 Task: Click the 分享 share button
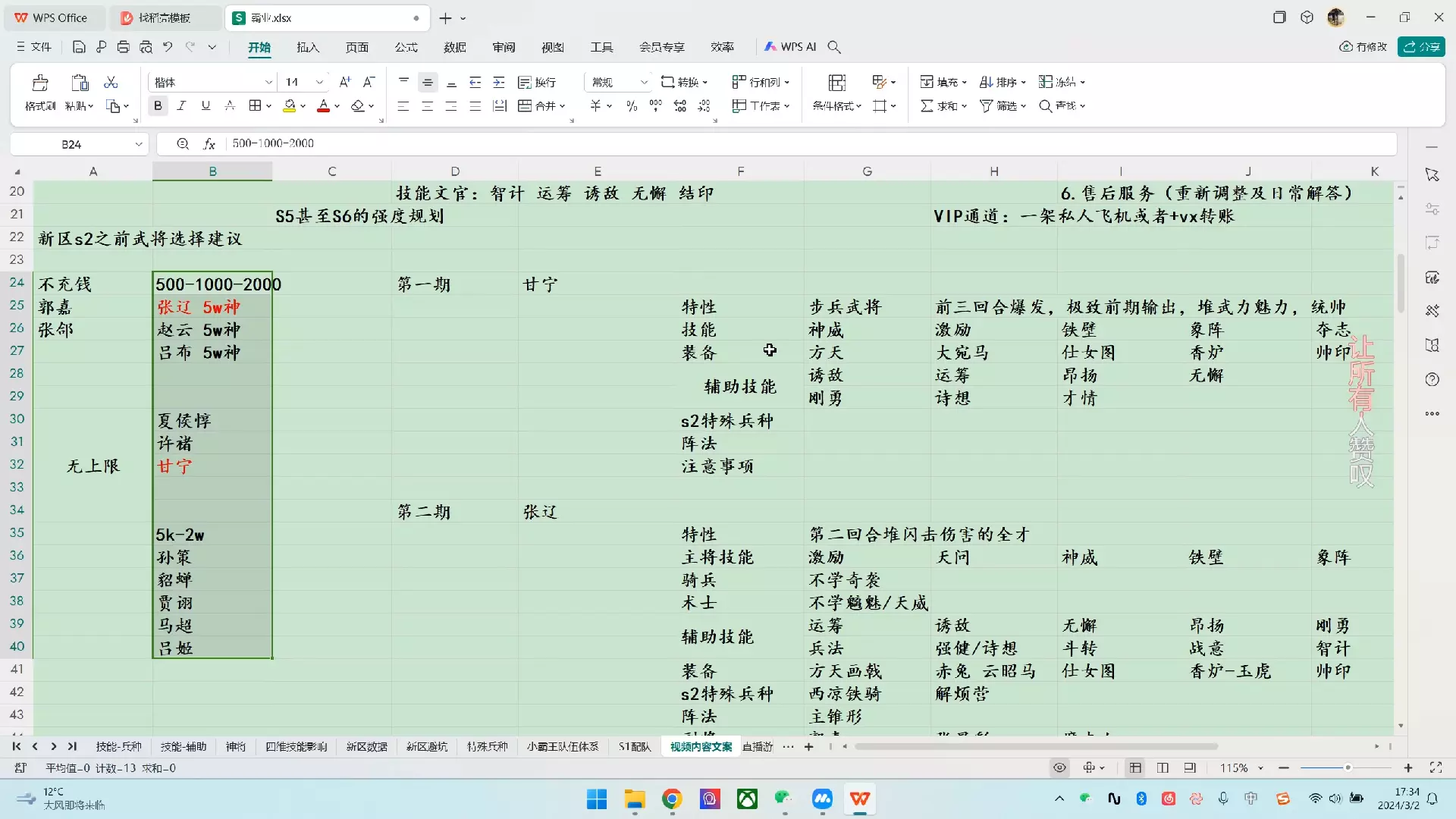(x=1421, y=47)
